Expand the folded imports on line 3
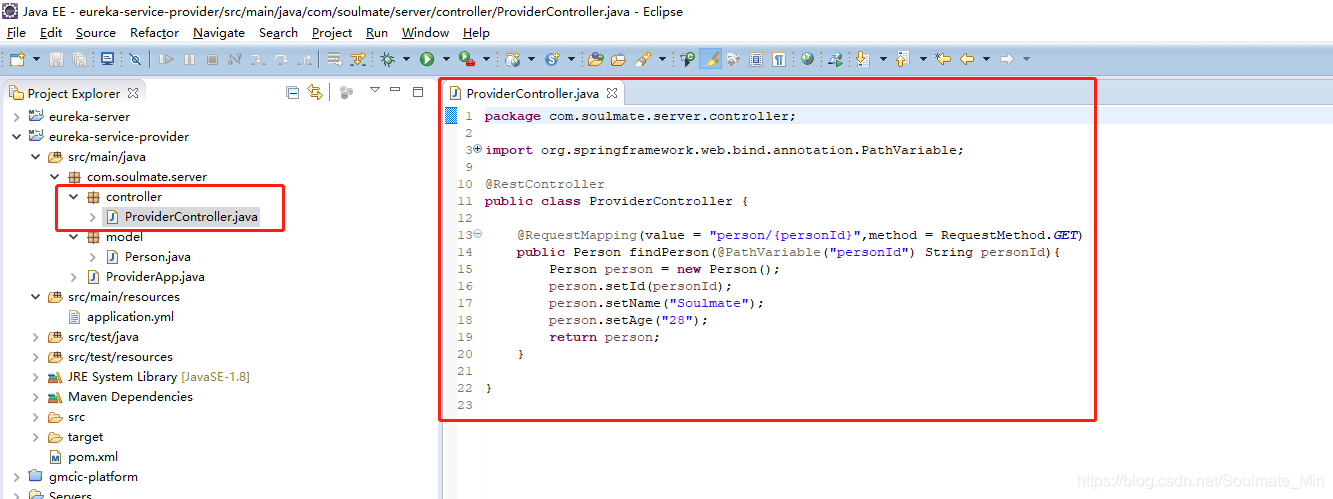The image size is (1333, 499). 477,149
